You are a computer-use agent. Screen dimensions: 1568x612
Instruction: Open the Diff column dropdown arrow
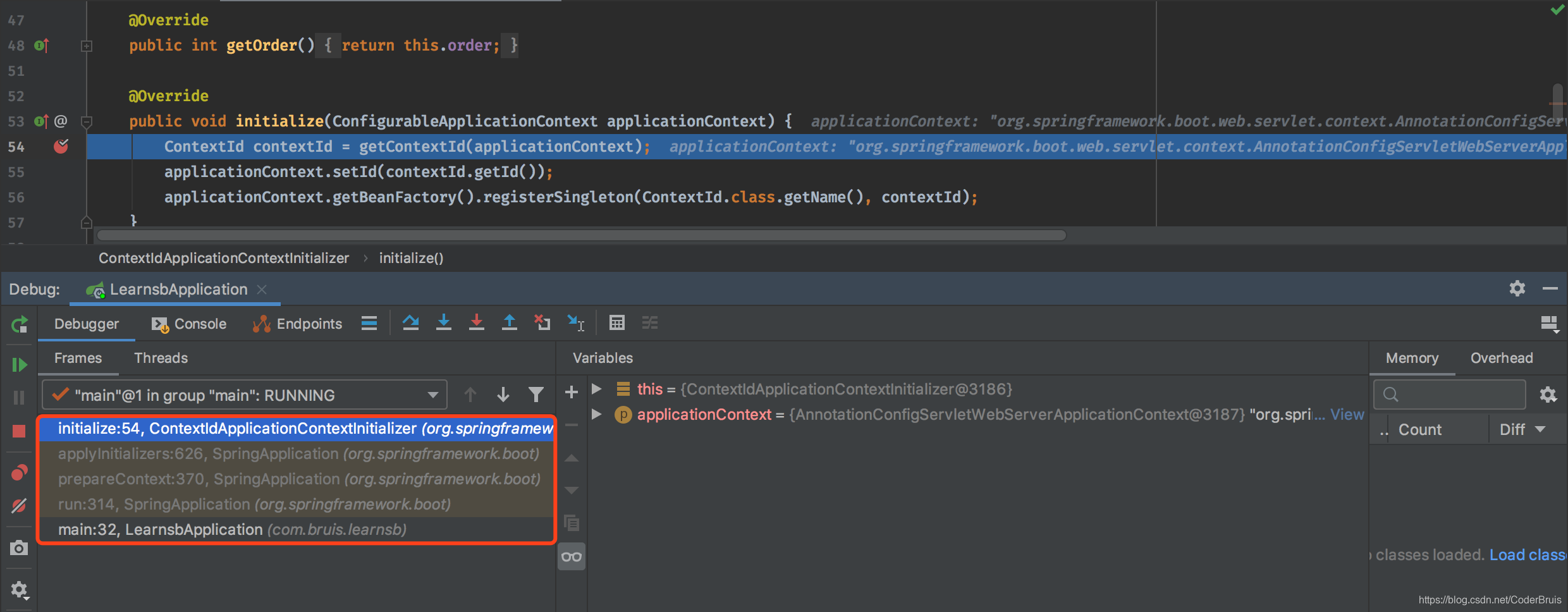tap(1540, 429)
